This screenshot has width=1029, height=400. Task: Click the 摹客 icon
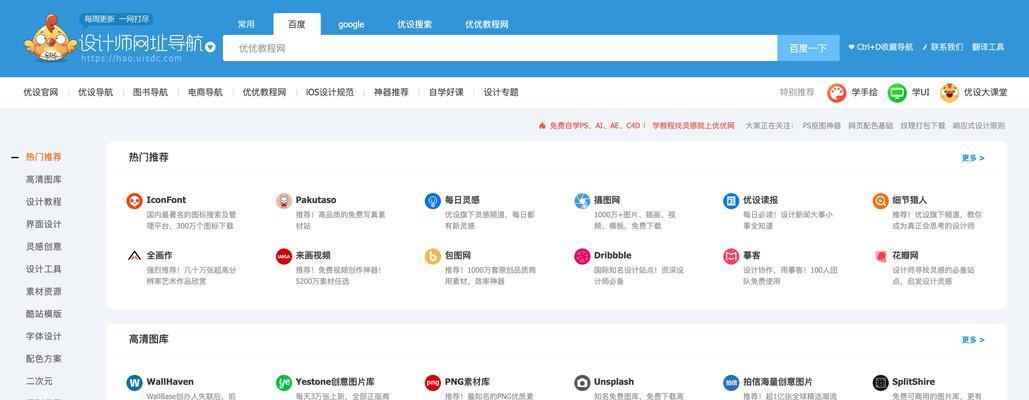(x=731, y=256)
